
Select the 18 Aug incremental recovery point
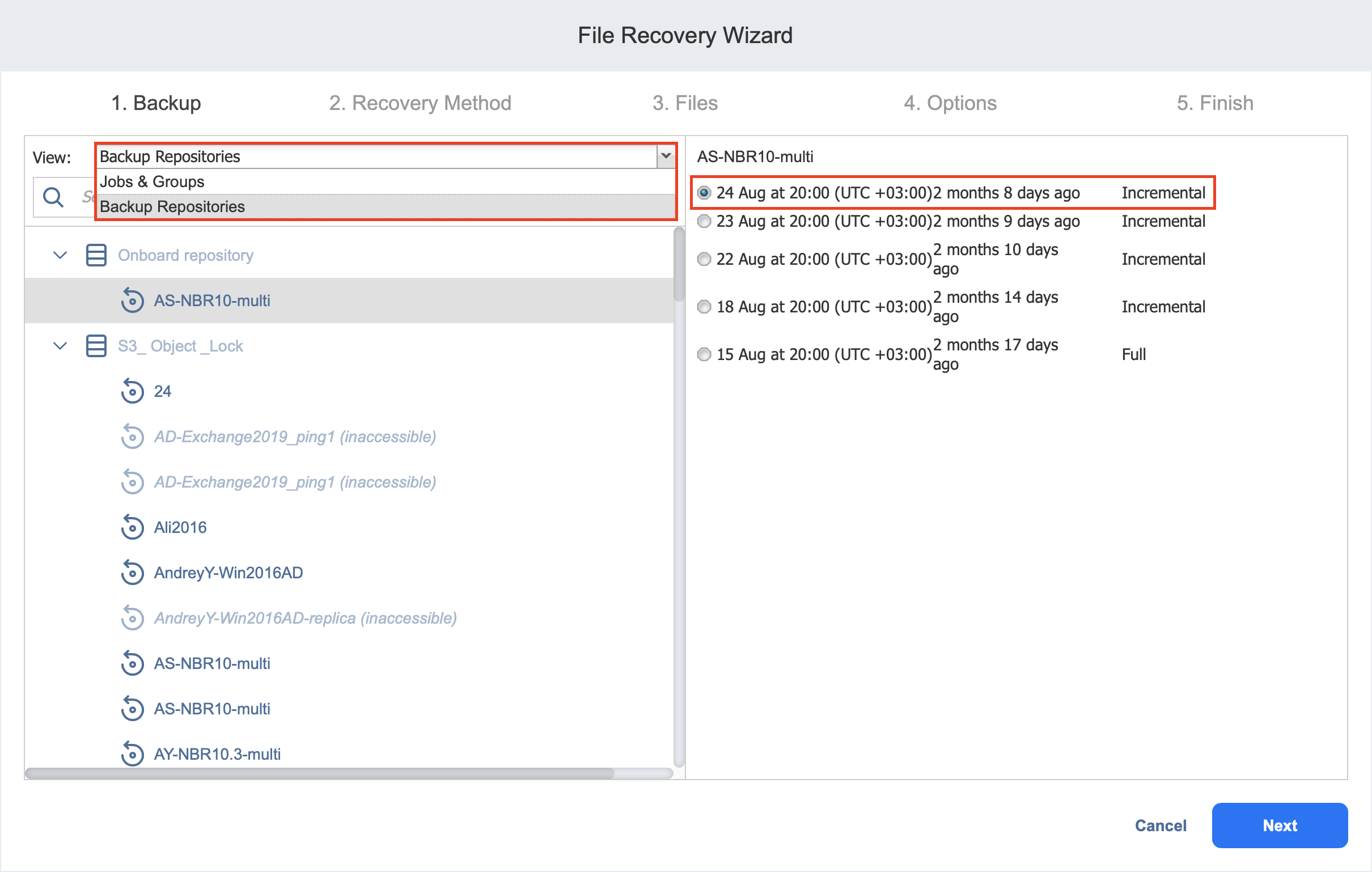click(704, 307)
